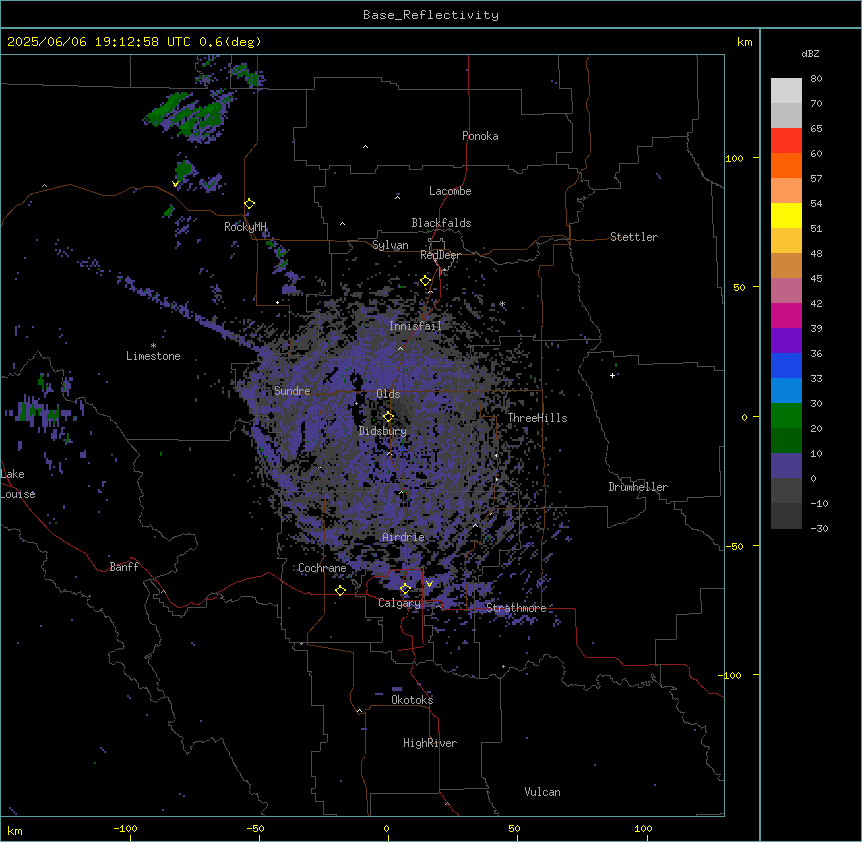Click the Olds town label
Image resolution: width=862 pixels, height=842 pixels.
tap(388, 394)
